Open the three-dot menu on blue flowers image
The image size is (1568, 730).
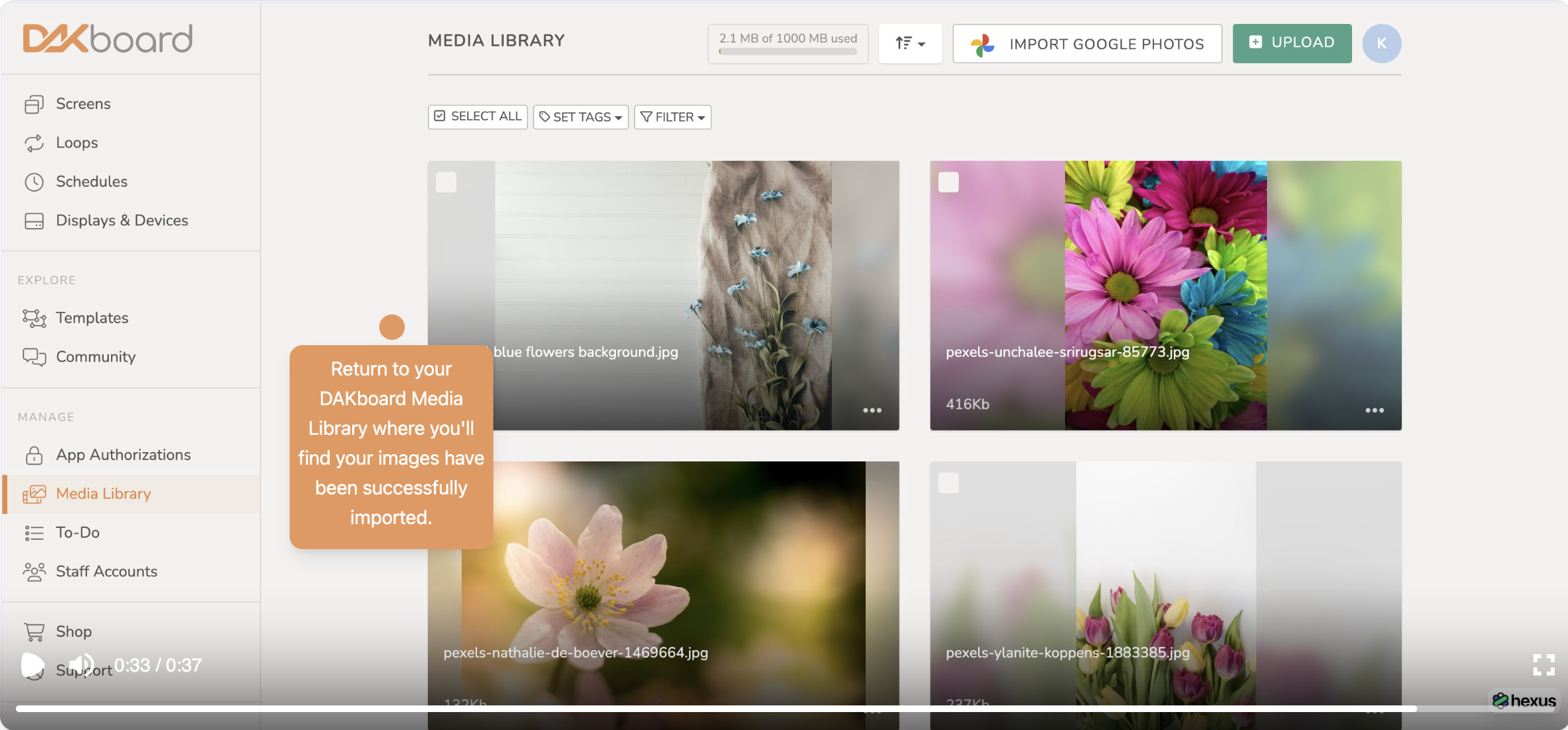(872, 410)
